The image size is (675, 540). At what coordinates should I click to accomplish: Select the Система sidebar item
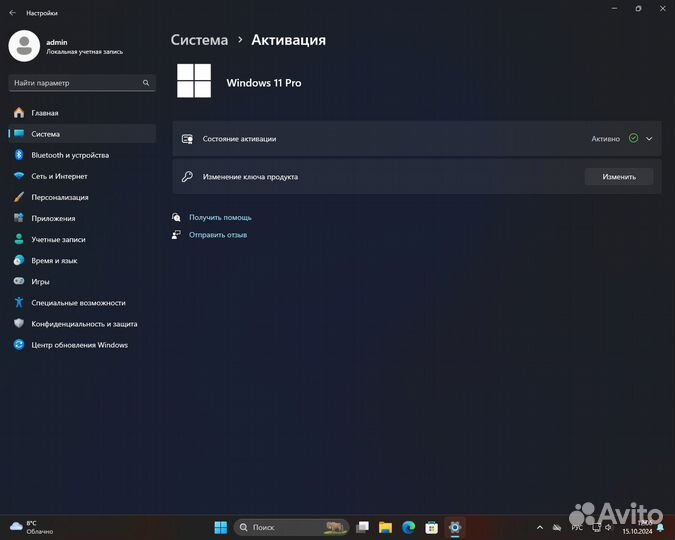(x=82, y=134)
